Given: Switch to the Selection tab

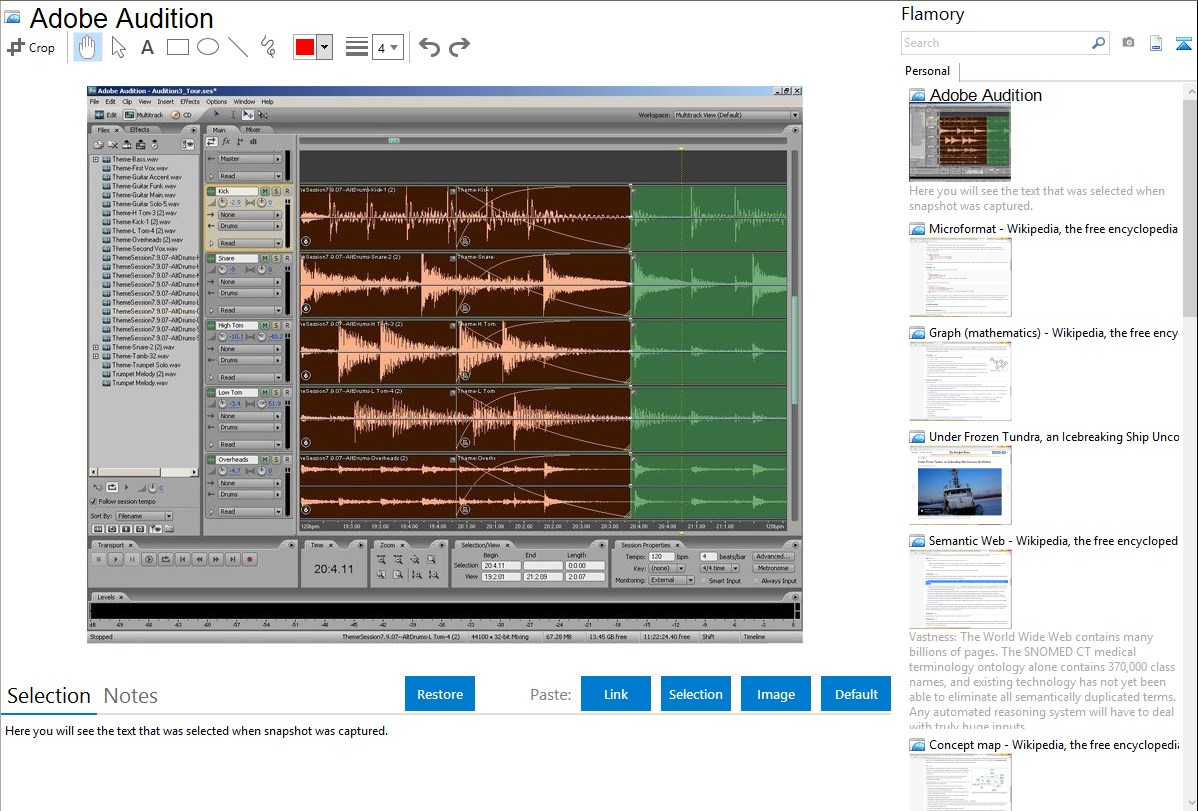Looking at the screenshot, I should coord(49,696).
